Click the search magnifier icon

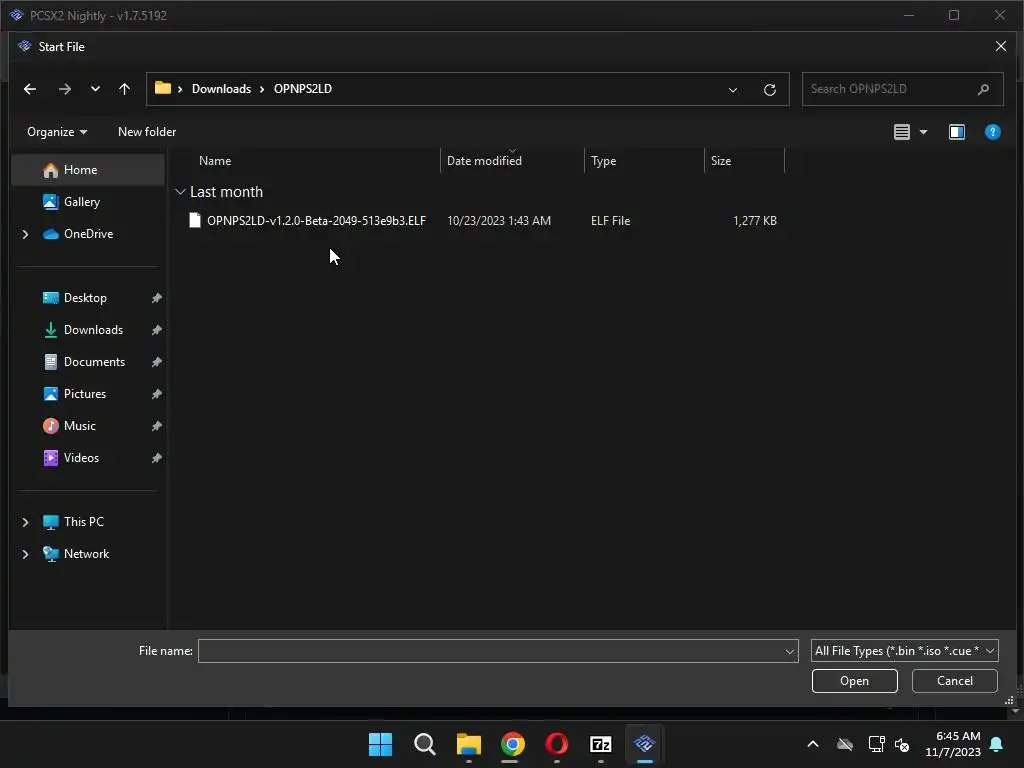tap(984, 89)
